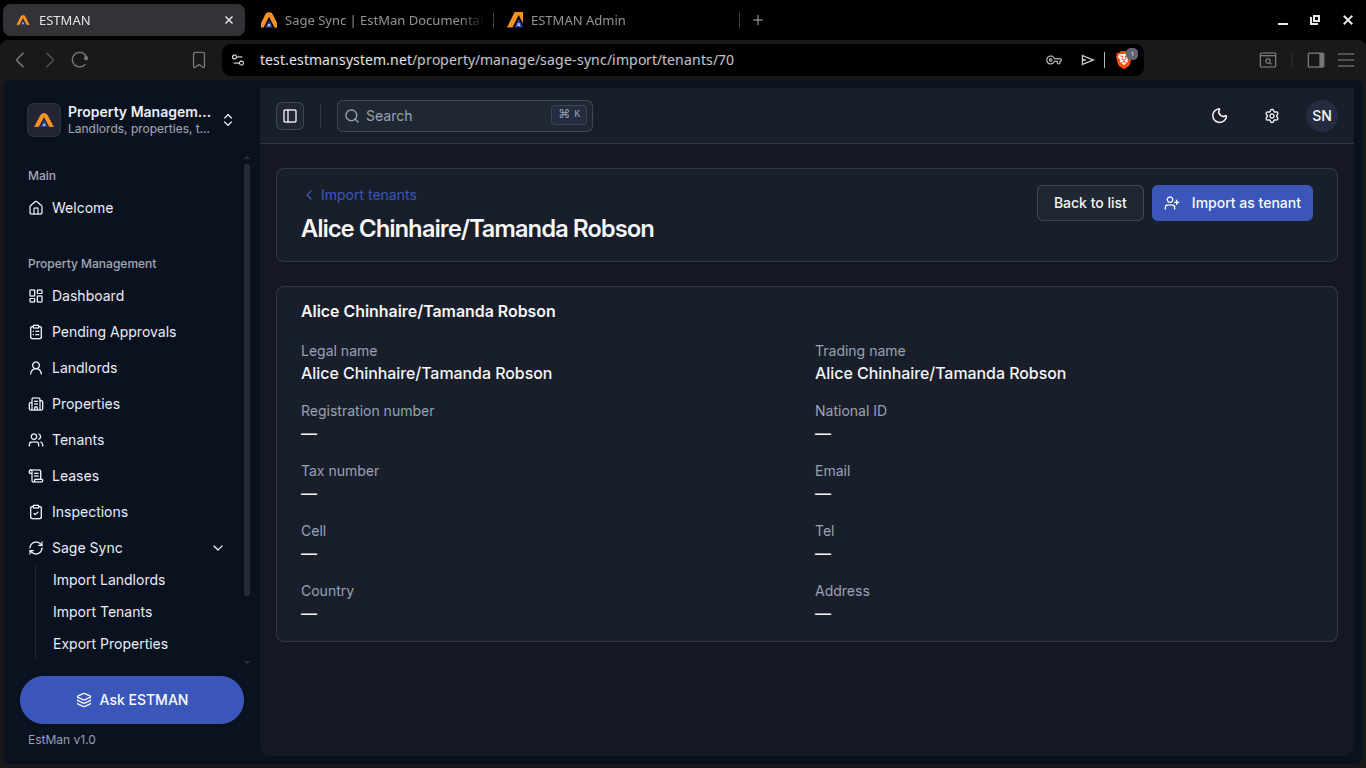Screen dimensions: 1366x768
Task: Open the password key icon
Action: (x=1054, y=60)
